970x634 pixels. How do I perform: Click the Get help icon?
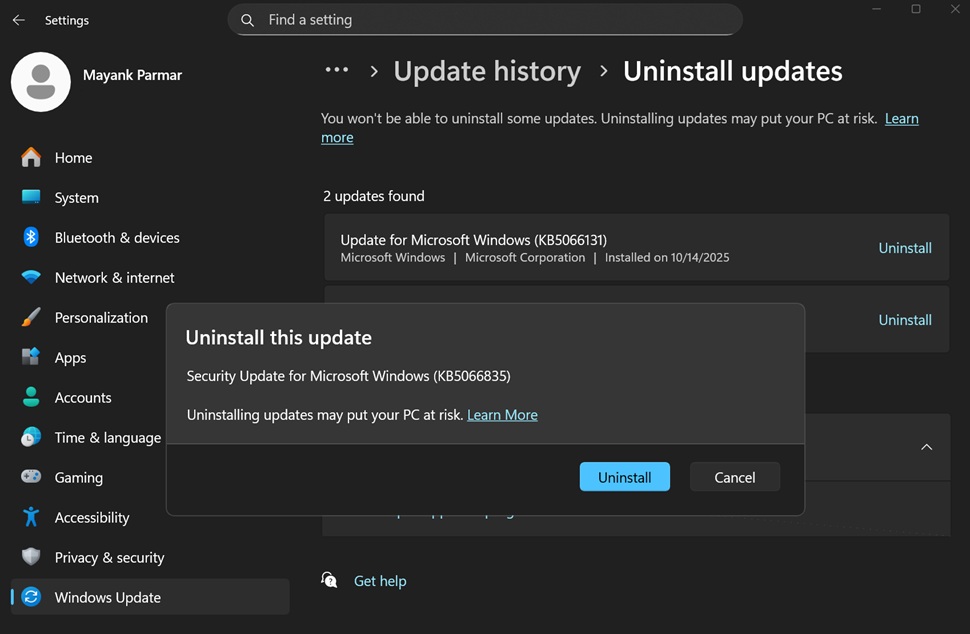point(329,580)
